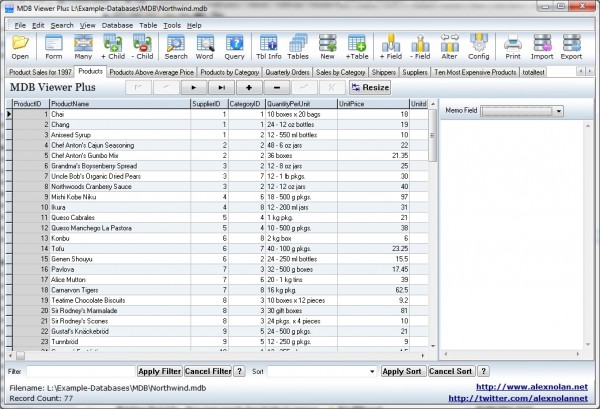The width and height of the screenshot is (600, 409).
Task: Show Tbl Info
Action: click(269, 47)
